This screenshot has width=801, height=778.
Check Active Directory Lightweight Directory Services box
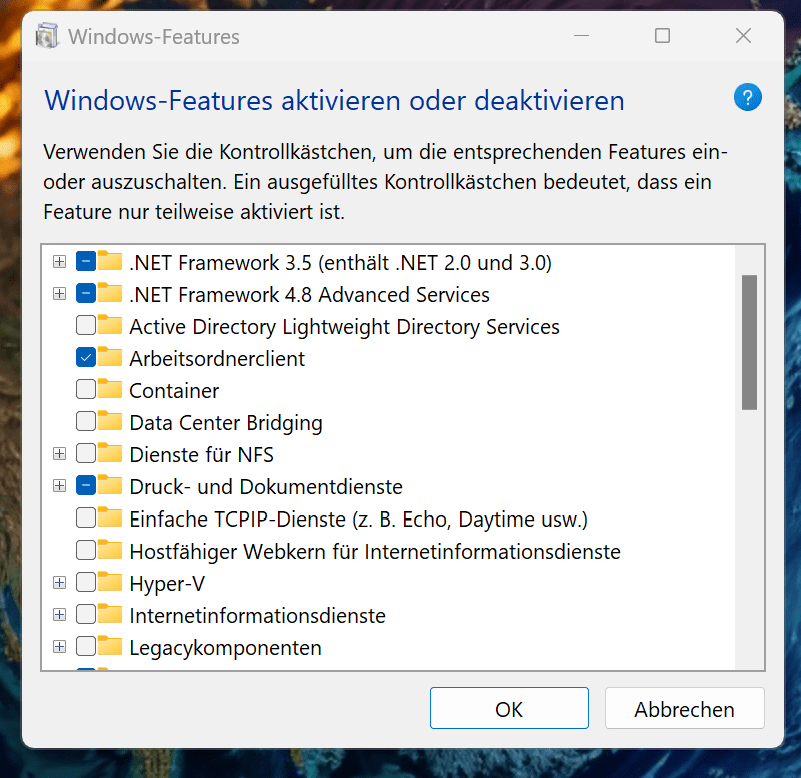click(85, 326)
